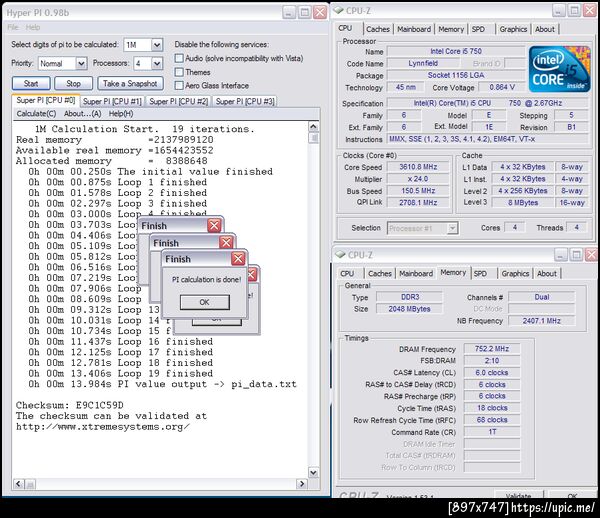Switch to Super PI [CPU #2] tab

[x=178, y=101]
